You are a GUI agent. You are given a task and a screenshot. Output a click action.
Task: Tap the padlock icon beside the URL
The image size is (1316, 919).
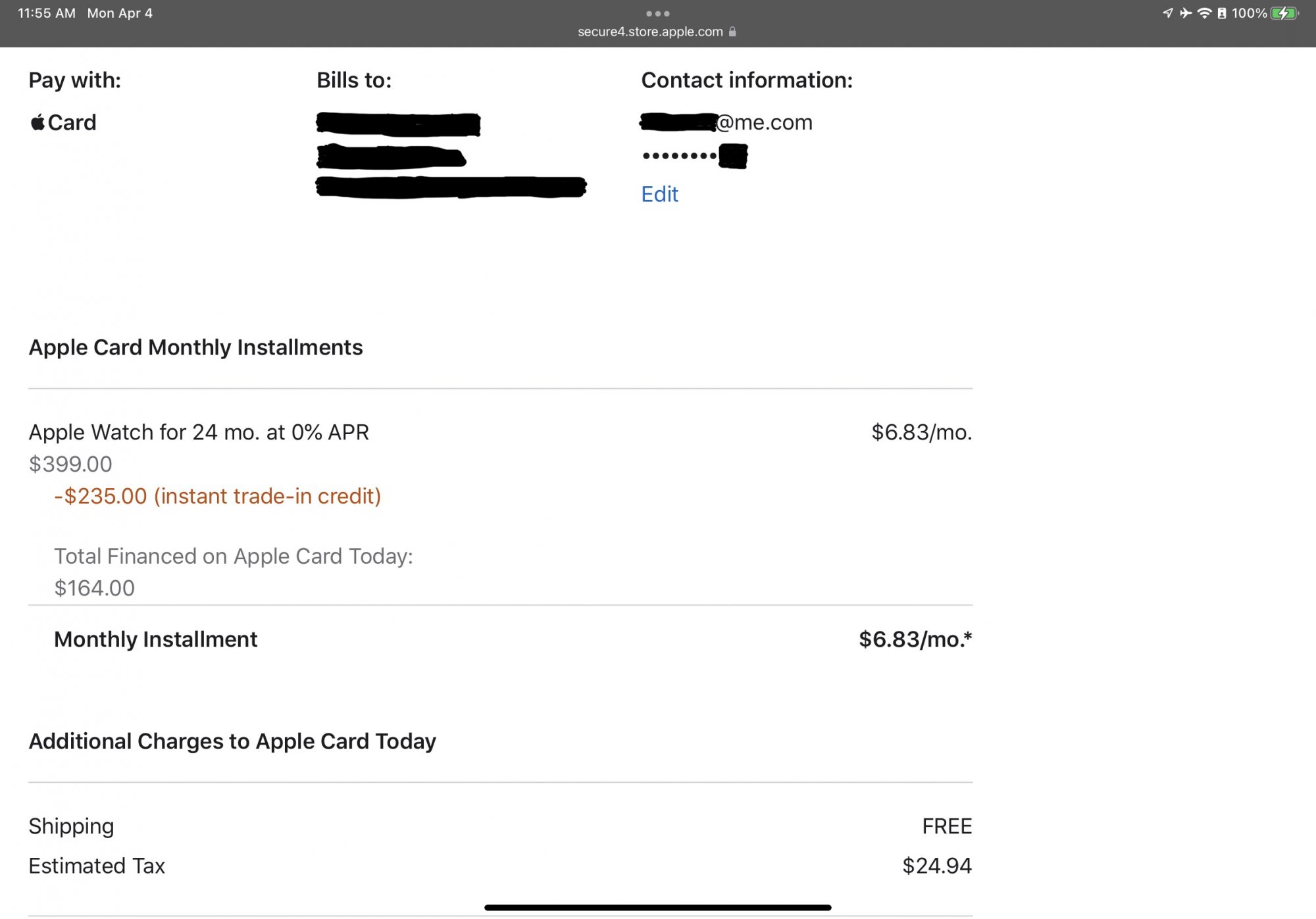pyautogui.click(x=732, y=32)
